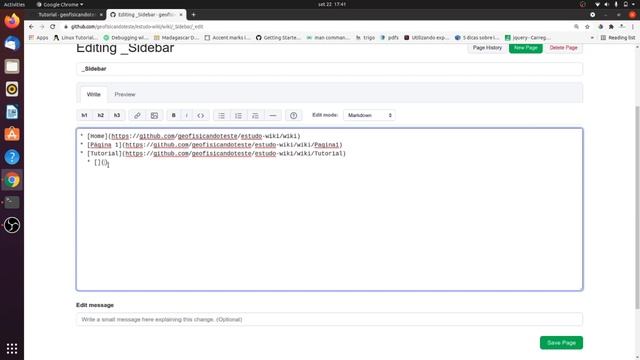Insert an h1 heading
640x360 pixels.
84,116
